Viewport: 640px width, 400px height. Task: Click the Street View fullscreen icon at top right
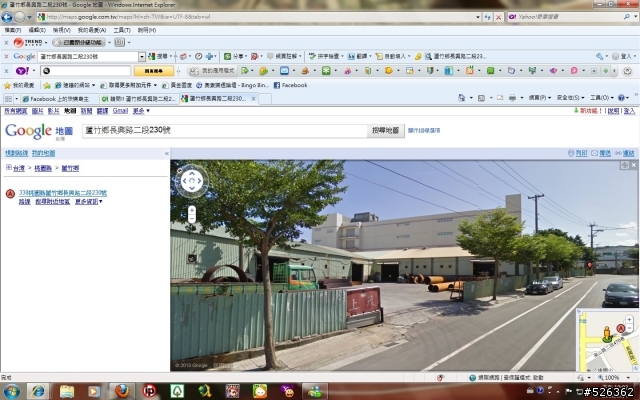624,165
